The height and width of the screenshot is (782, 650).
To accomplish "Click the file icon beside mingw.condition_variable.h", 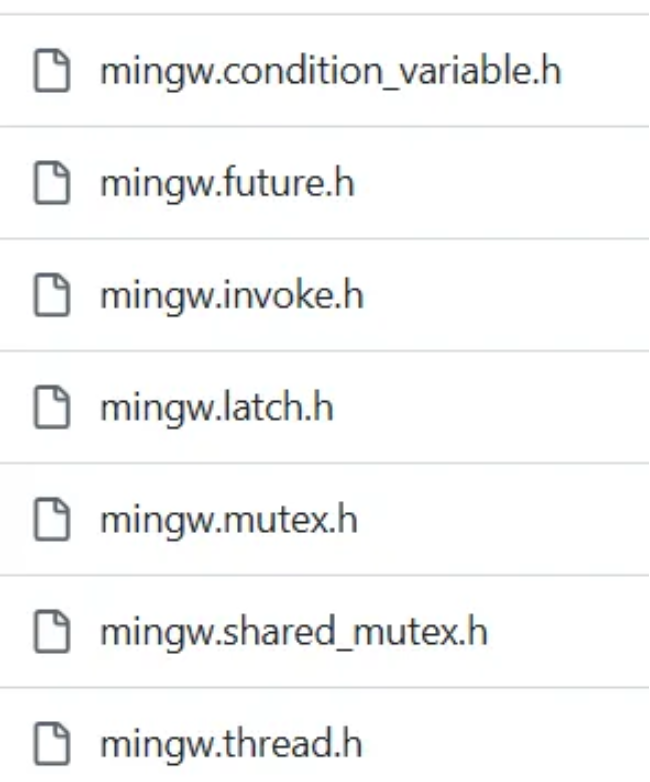I will point(52,70).
